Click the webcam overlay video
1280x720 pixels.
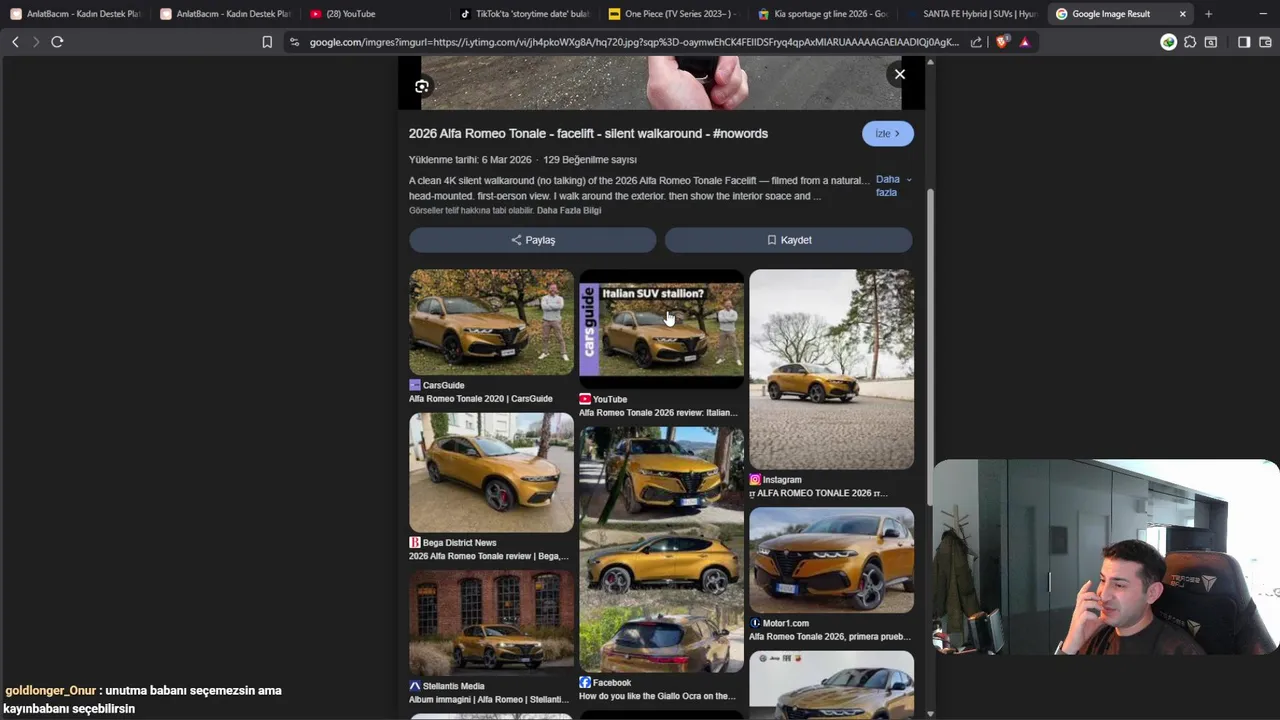click(x=1106, y=557)
